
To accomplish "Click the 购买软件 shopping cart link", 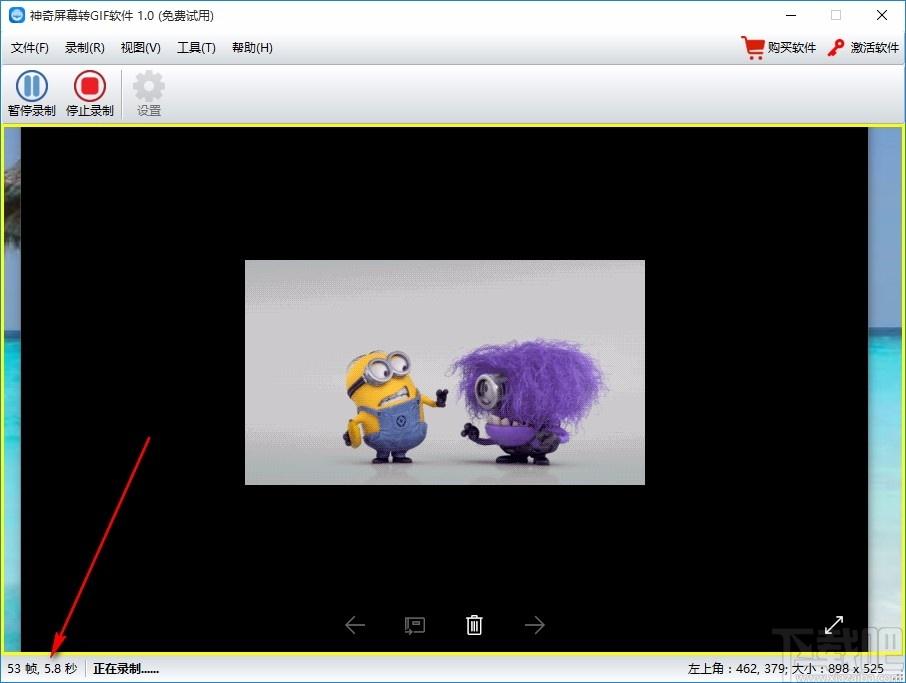I will coord(778,48).
